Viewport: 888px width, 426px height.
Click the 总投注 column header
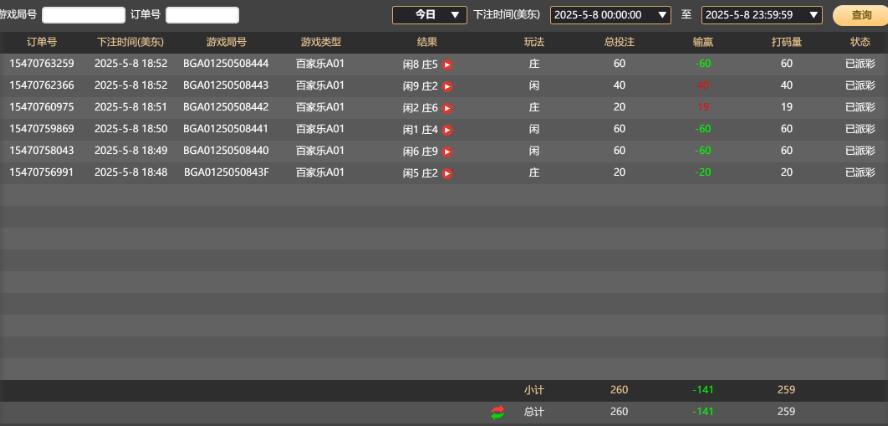(x=619, y=42)
